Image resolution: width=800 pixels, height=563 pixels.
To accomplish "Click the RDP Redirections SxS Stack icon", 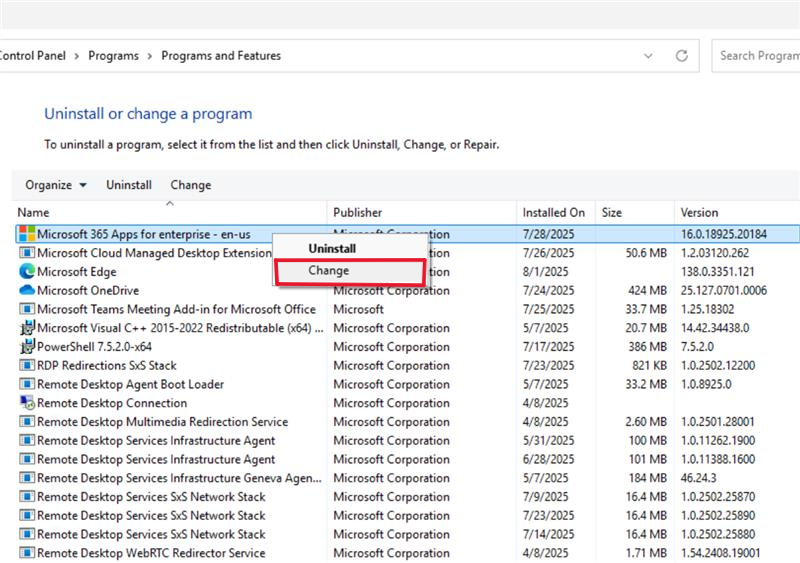I will (x=27, y=365).
